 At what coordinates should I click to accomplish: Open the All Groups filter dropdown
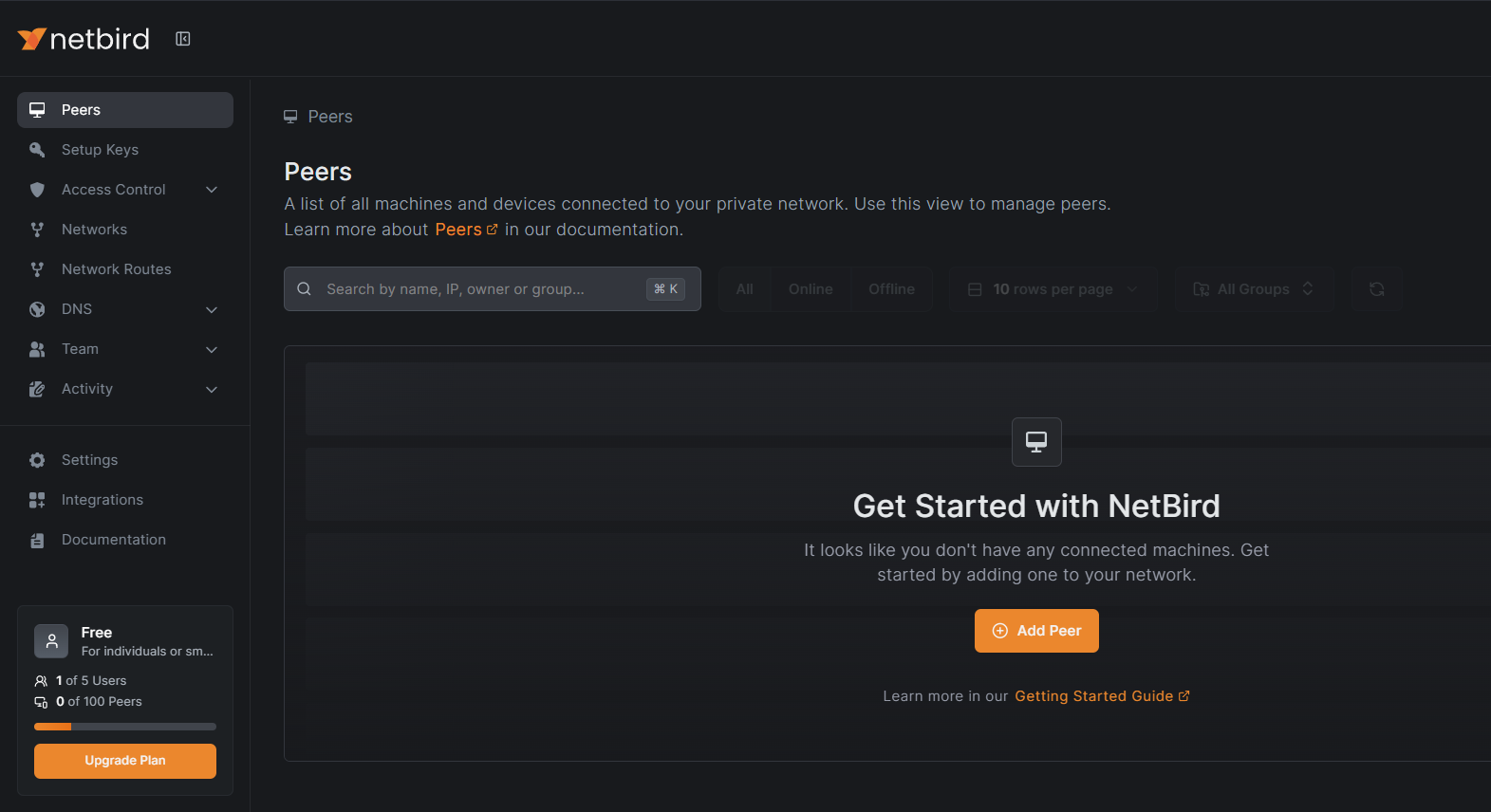(1254, 289)
